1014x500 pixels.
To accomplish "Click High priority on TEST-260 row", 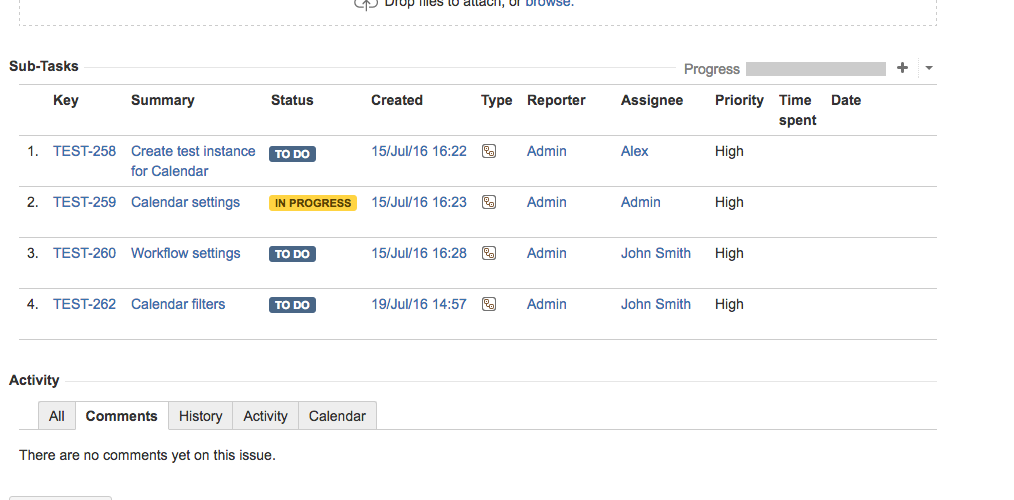I will coord(729,254).
